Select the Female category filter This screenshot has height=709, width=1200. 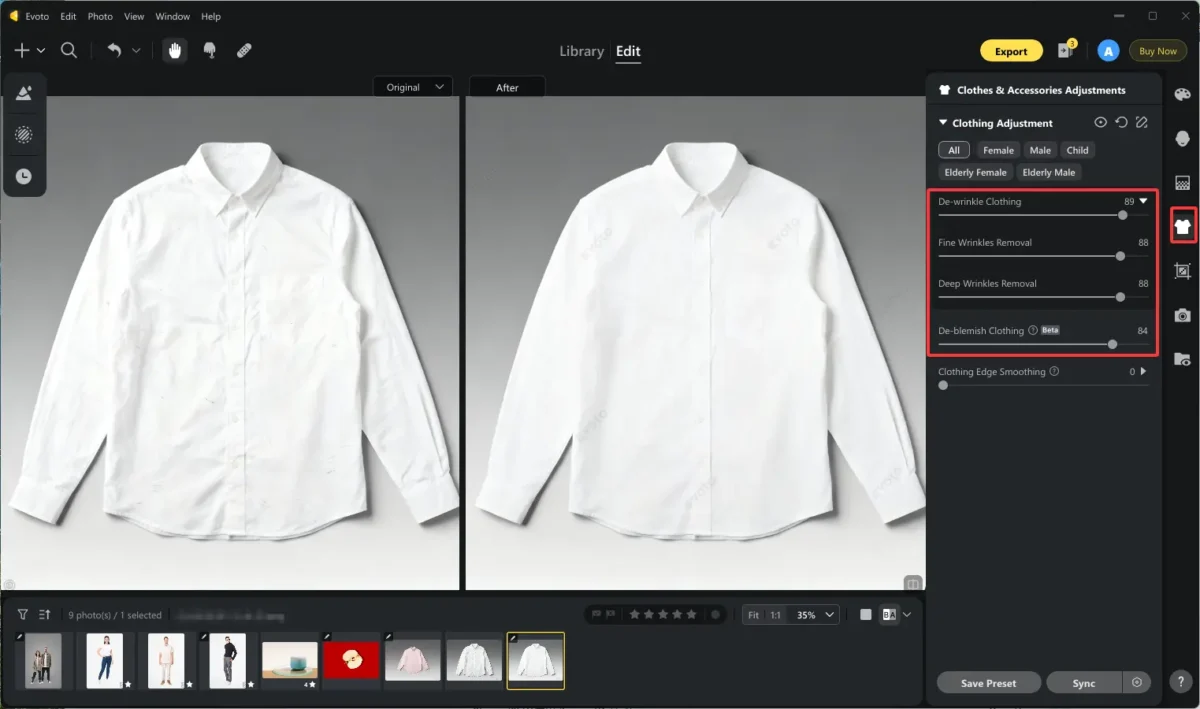[x=998, y=150]
